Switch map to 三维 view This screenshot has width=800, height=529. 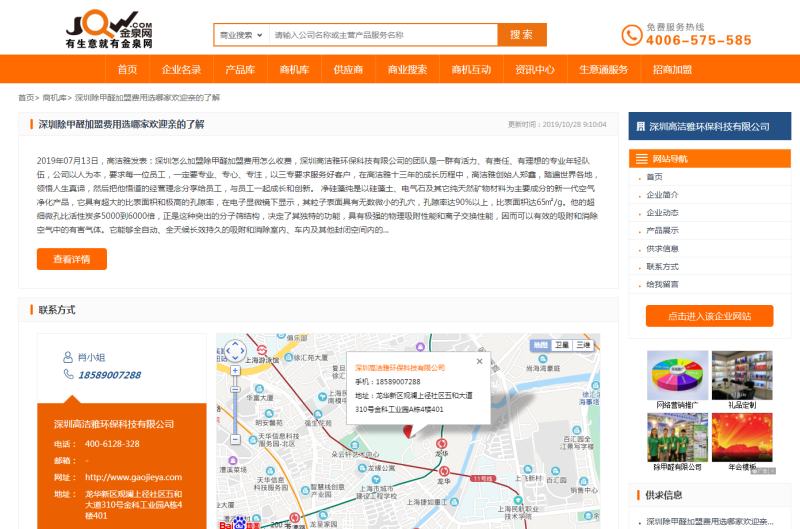pos(583,345)
